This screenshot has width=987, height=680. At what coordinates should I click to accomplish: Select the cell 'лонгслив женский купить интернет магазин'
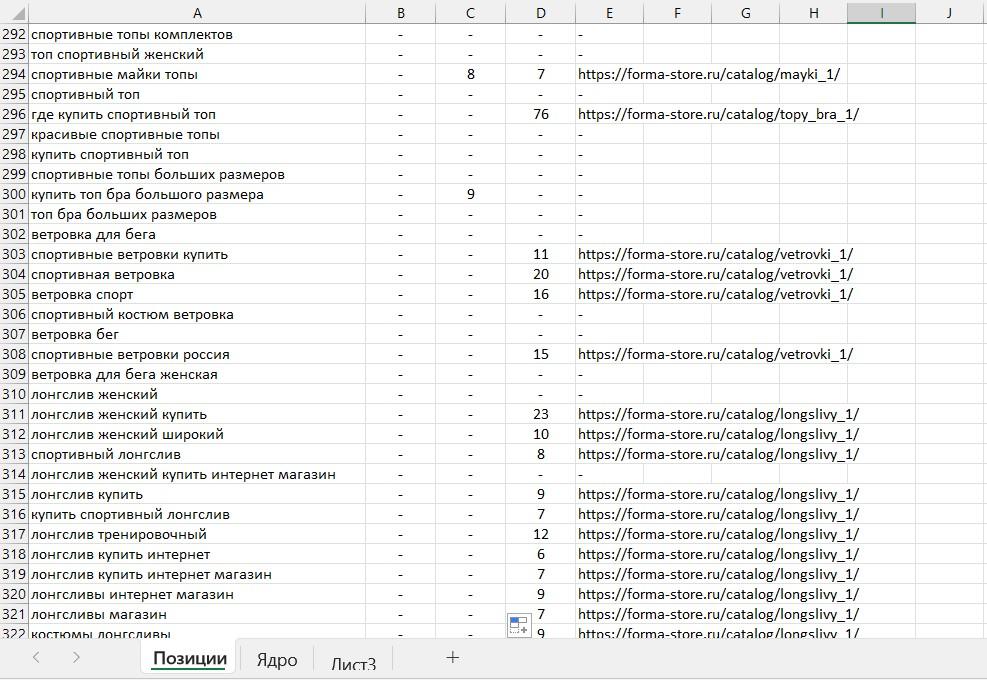coord(197,475)
